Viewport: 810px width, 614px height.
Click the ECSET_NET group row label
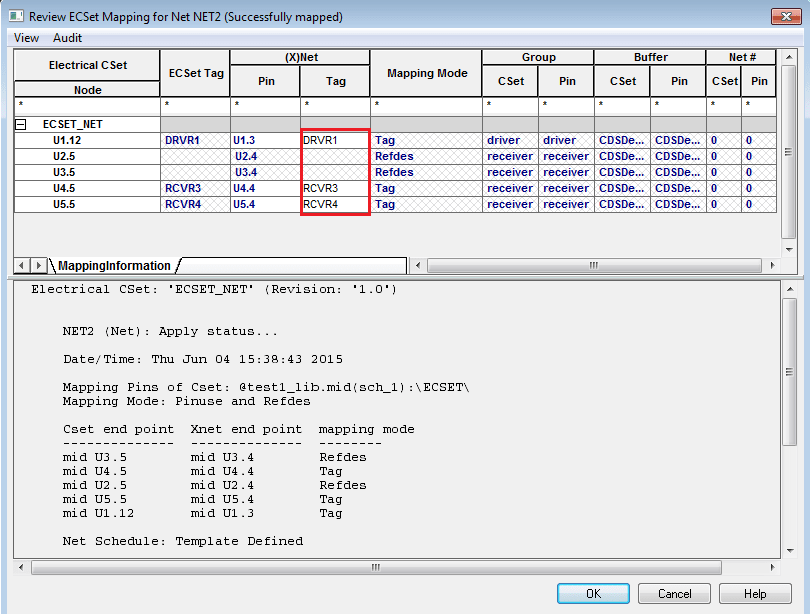[x=72, y=124]
